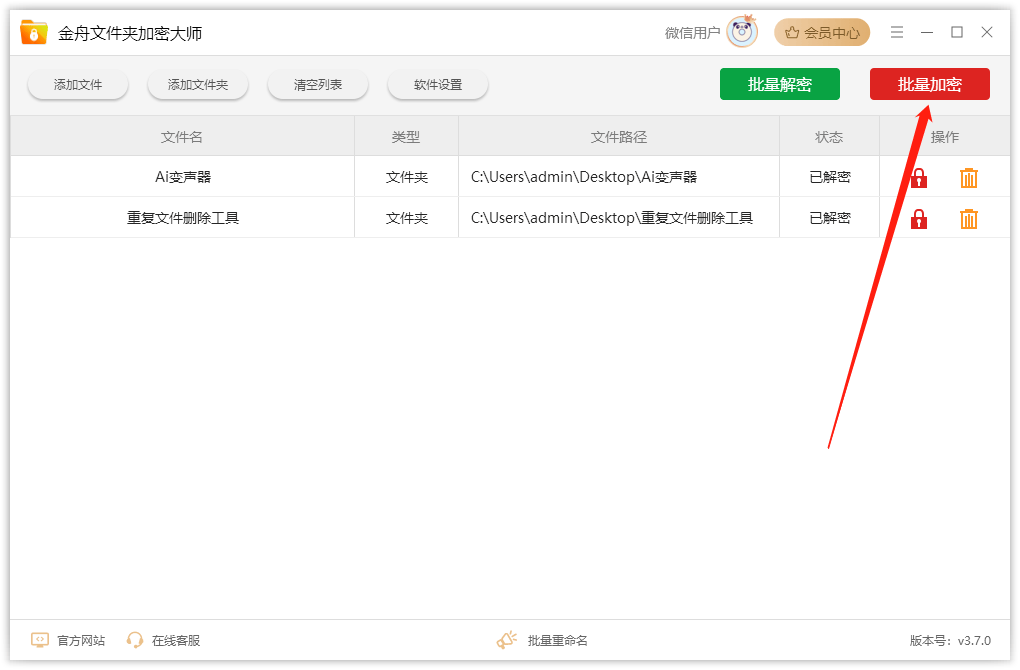Start 批量解密 batch decryption
The image size is (1020, 670).
pos(780,84)
